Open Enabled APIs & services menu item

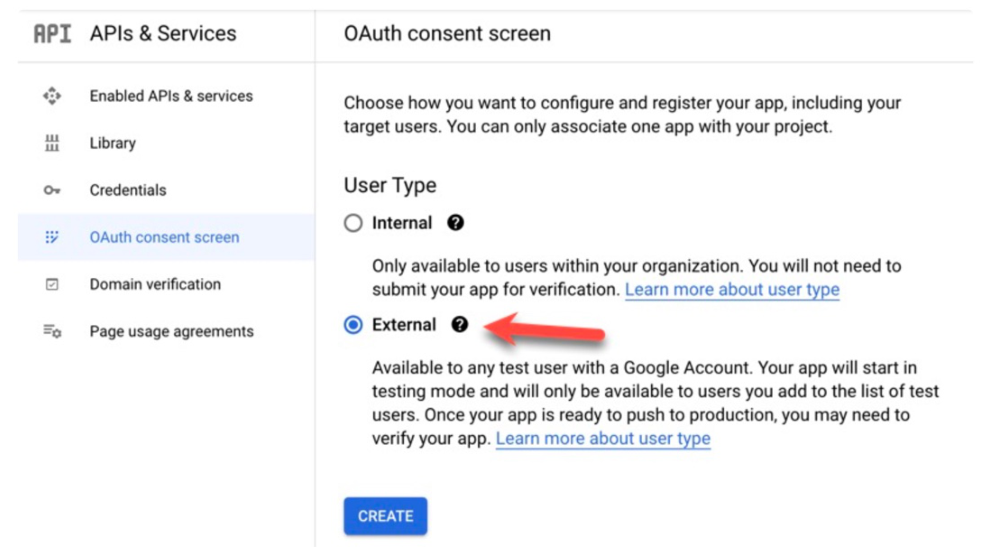(x=166, y=96)
